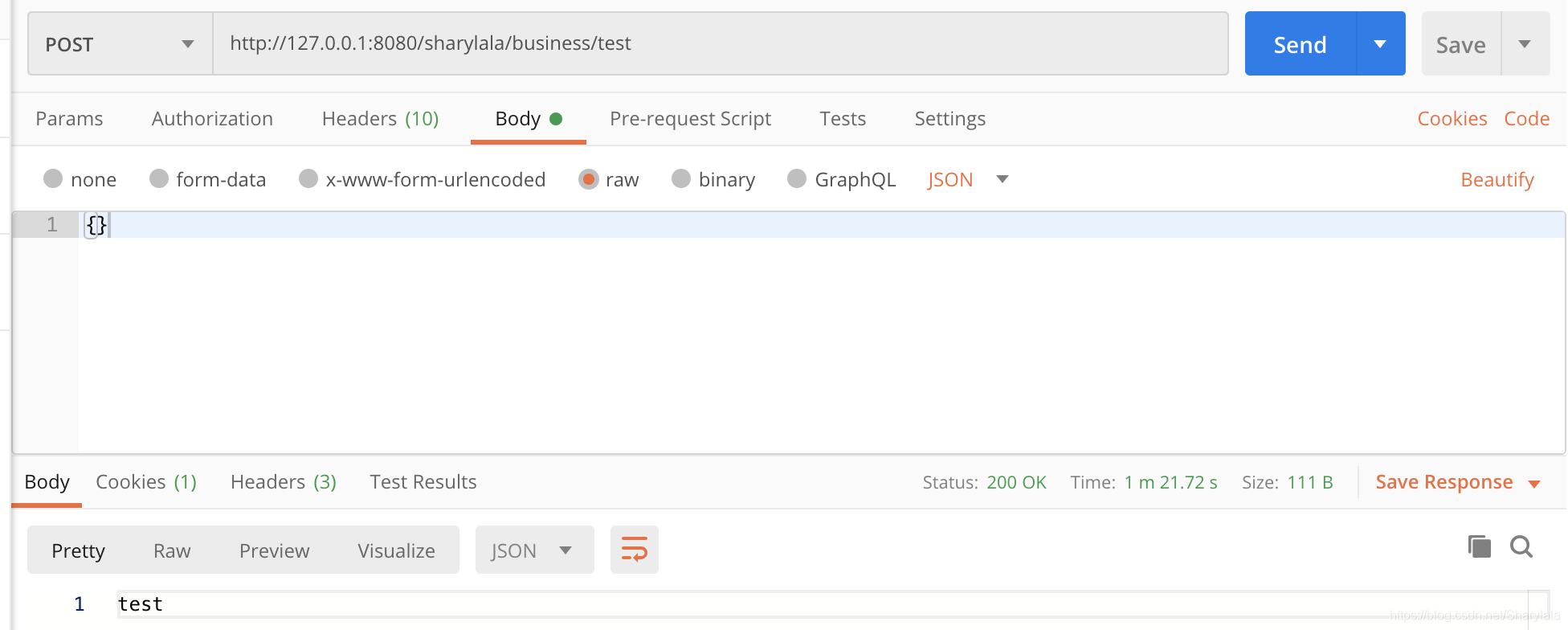Select form-data body type
The height and width of the screenshot is (630, 1568).
click(208, 179)
